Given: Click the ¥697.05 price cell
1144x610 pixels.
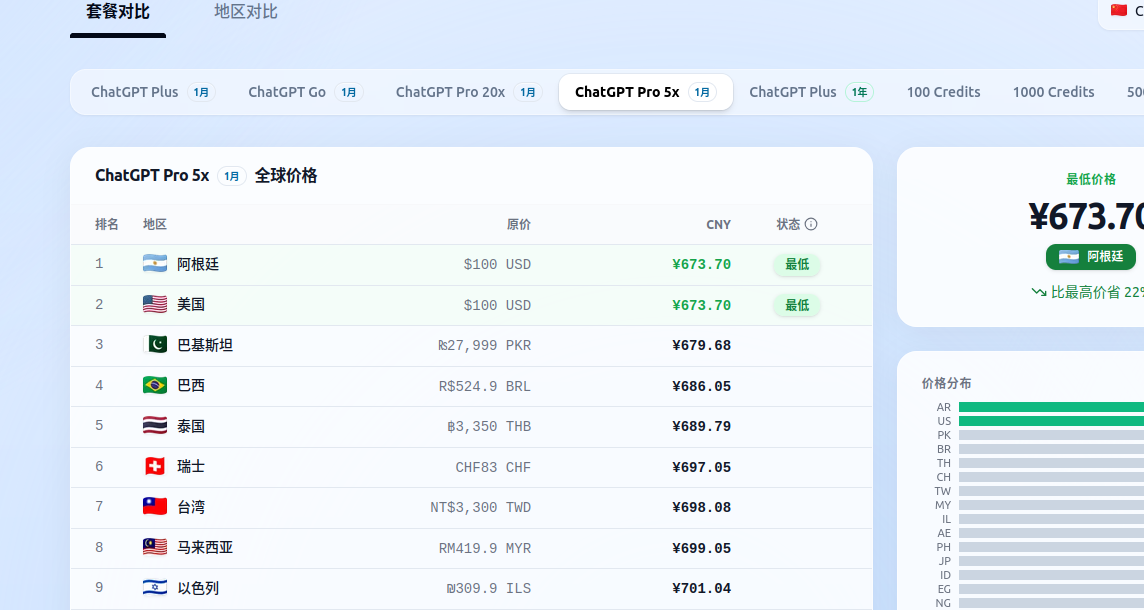Looking at the screenshot, I should click(x=701, y=467).
